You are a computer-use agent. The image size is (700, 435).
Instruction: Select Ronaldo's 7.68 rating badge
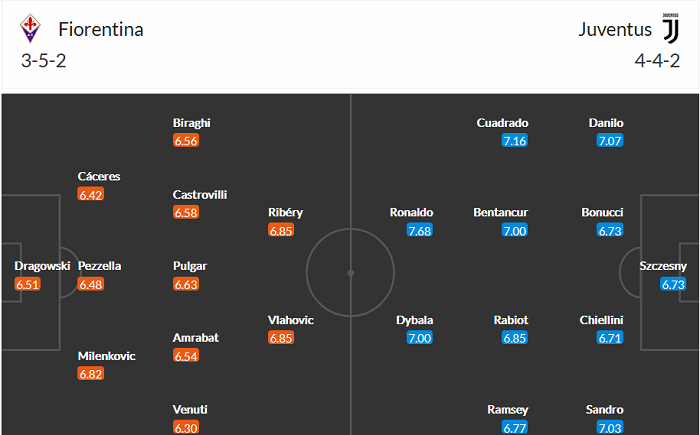pos(420,231)
